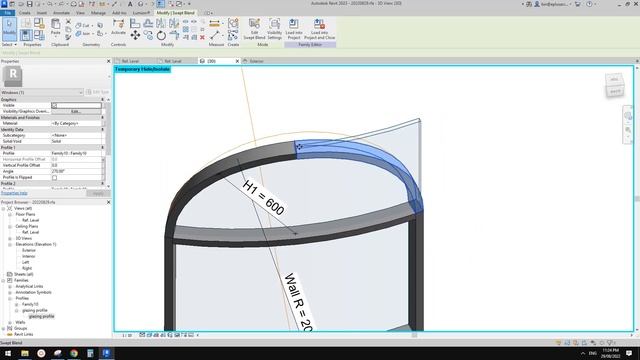Click the H1 = 600 dimension label

[x=263, y=198]
